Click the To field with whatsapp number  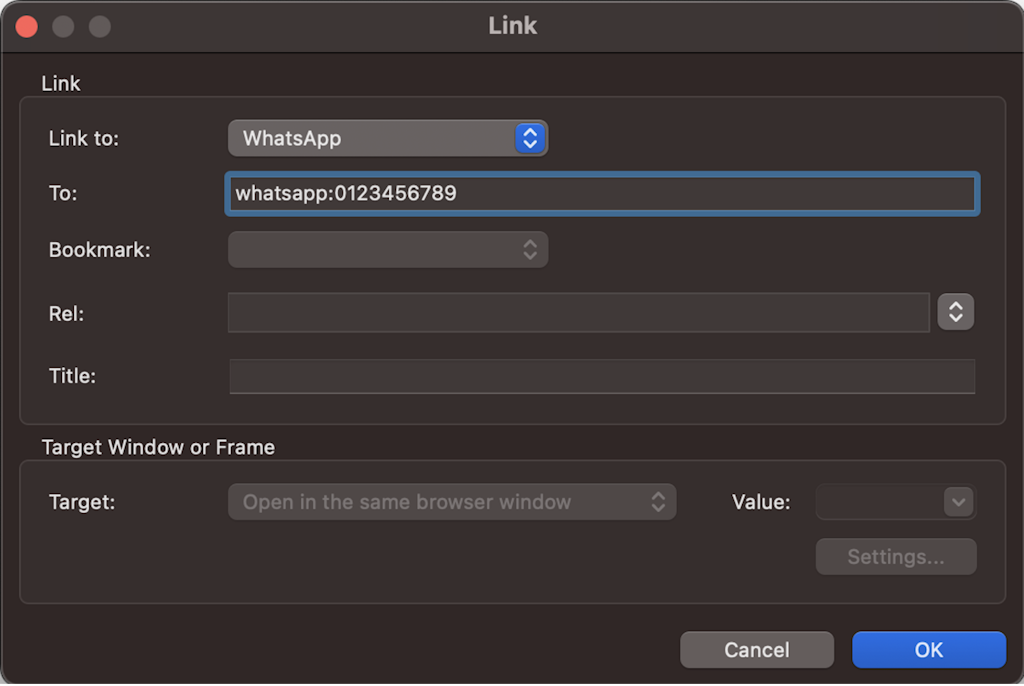[601, 193]
